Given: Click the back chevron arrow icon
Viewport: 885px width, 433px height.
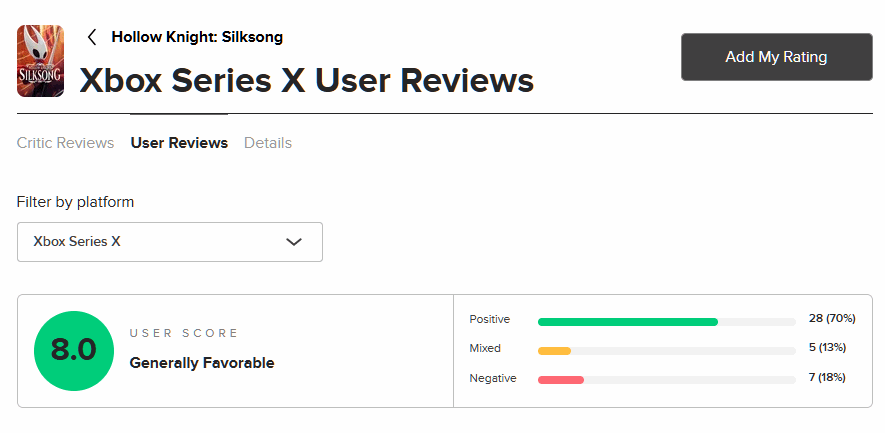Looking at the screenshot, I should 92,37.
